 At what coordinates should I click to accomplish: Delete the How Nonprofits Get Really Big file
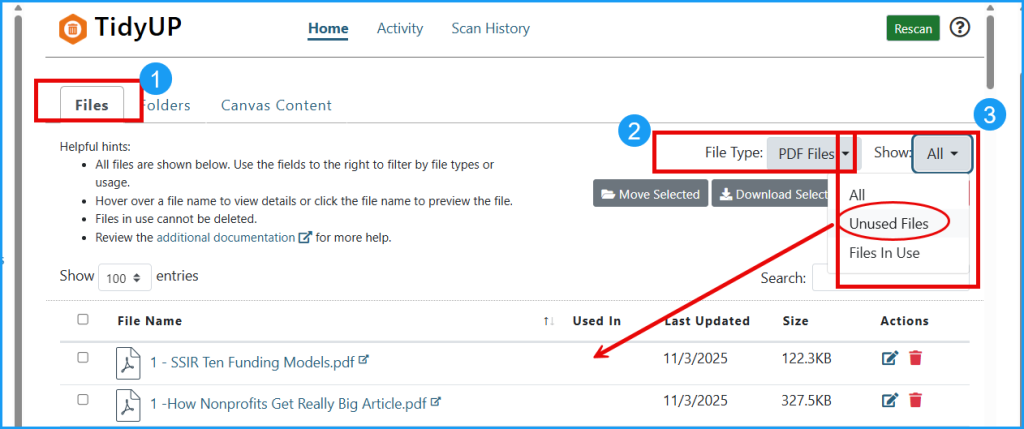(915, 401)
